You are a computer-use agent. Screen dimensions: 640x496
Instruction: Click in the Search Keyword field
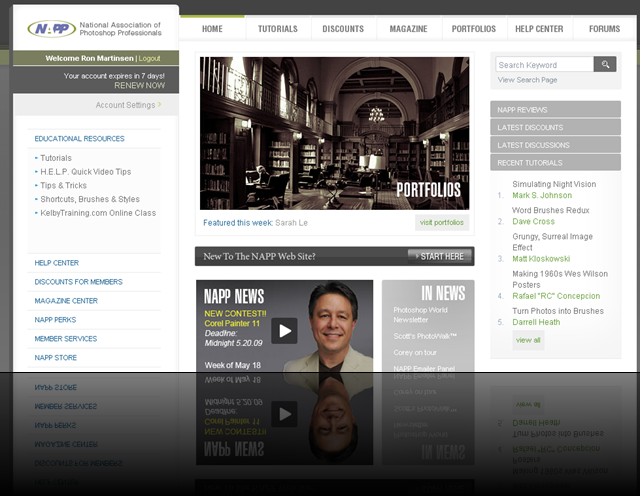544,65
